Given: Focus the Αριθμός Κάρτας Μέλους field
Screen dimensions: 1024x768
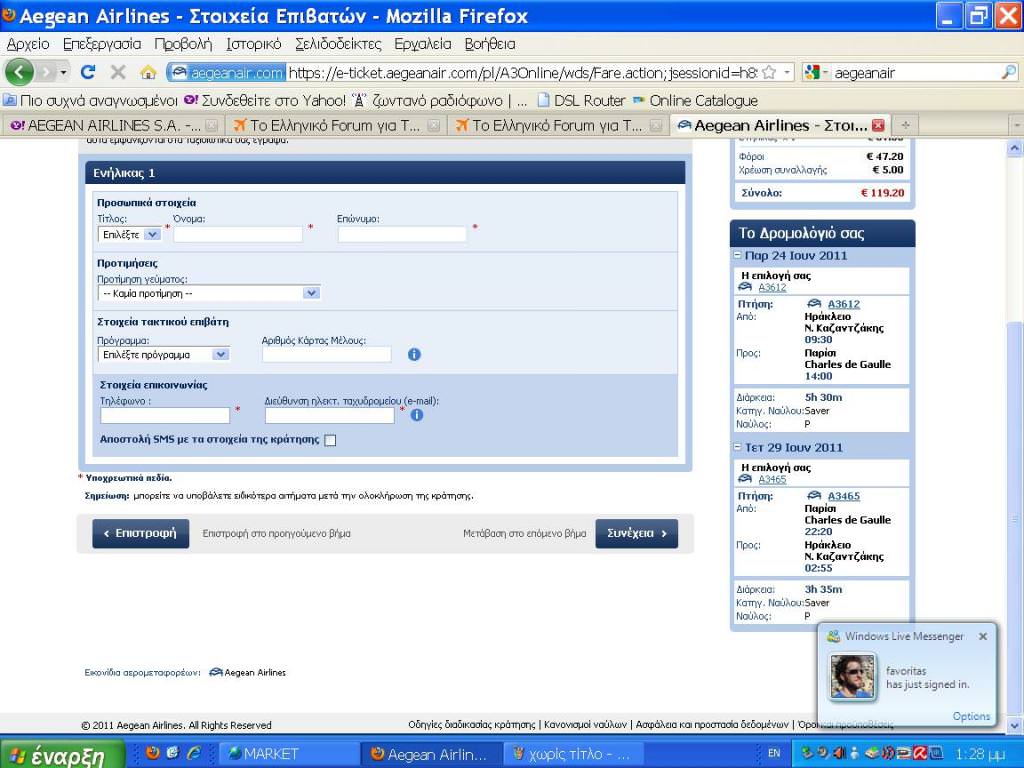Looking at the screenshot, I should [x=327, y=354].
